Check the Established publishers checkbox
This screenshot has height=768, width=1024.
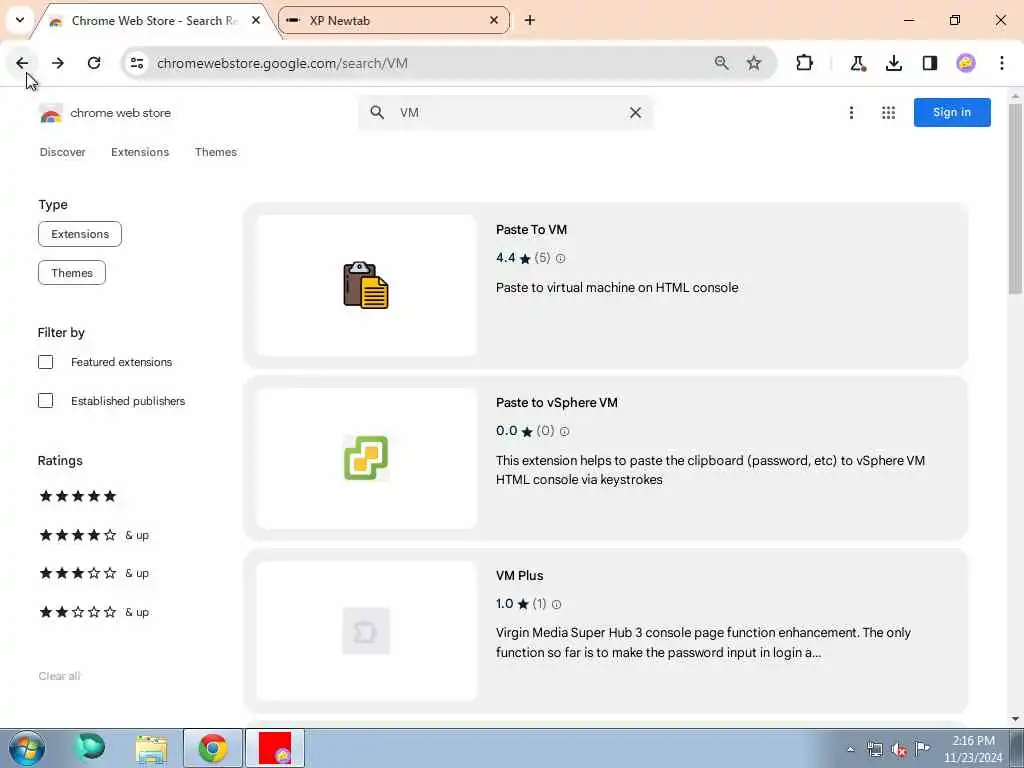(46, 400)
